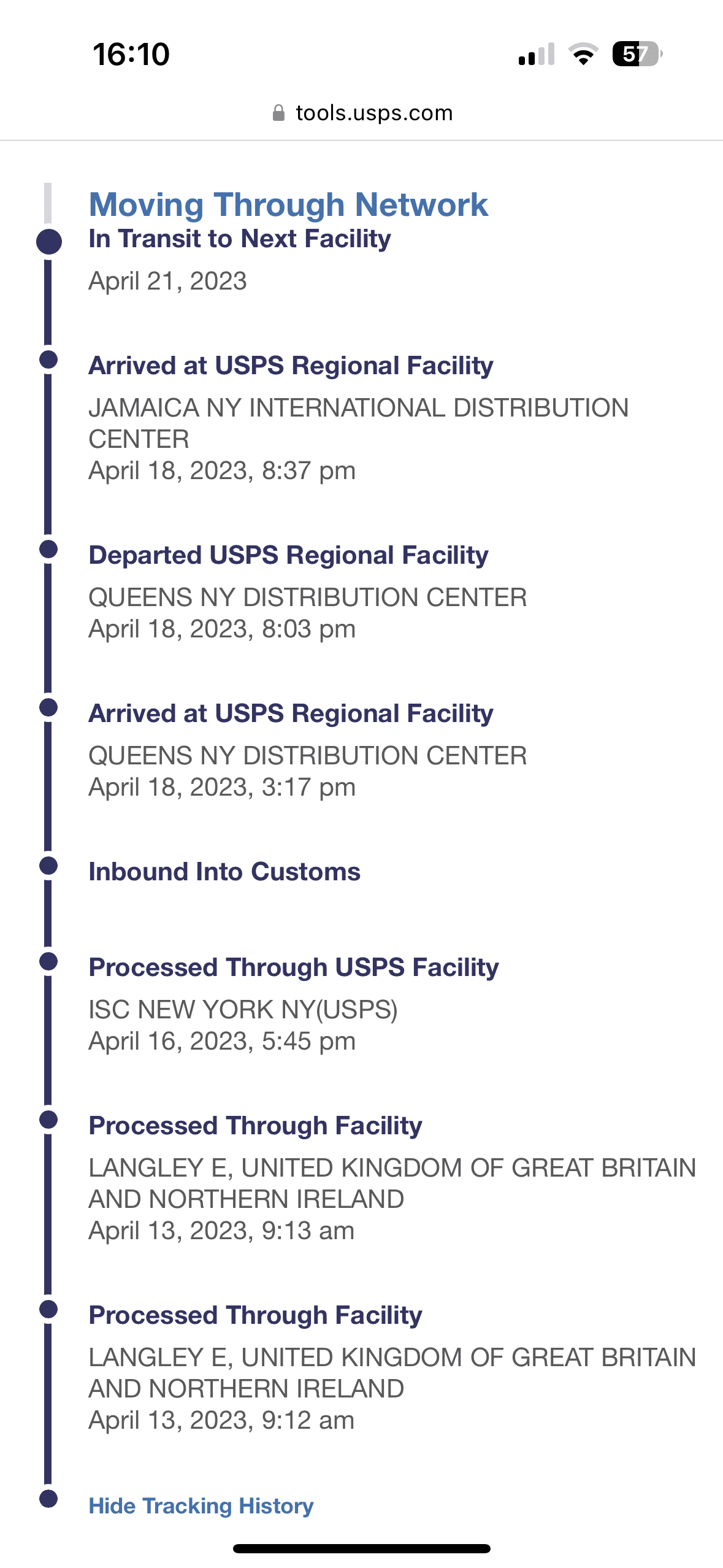Viewport: 723px width, 1568px height.
Task: Tap the dot beside Hide Tracking History
Action: click(48, 1499)
